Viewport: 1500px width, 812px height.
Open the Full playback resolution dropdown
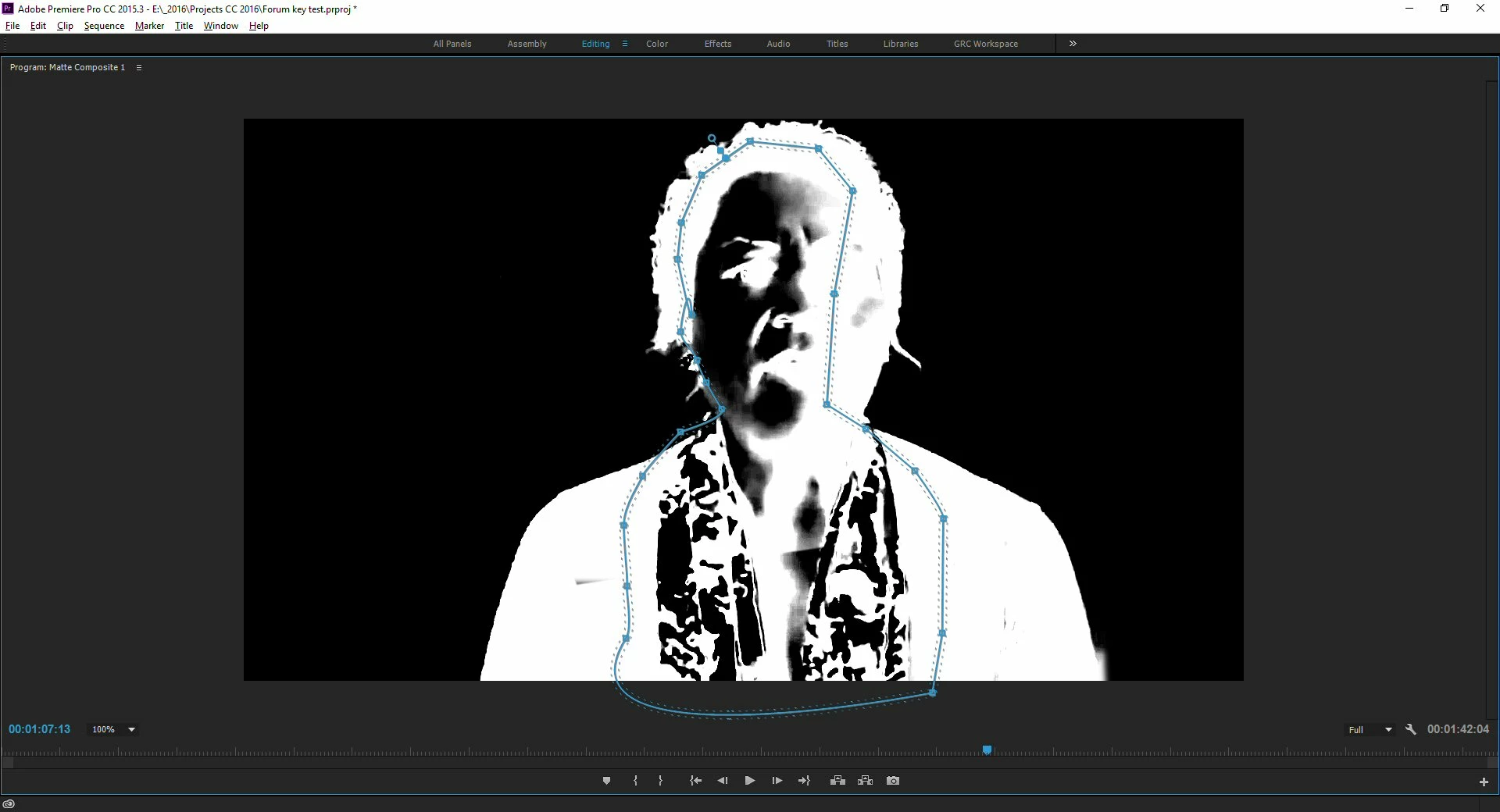click(1370, 729)
